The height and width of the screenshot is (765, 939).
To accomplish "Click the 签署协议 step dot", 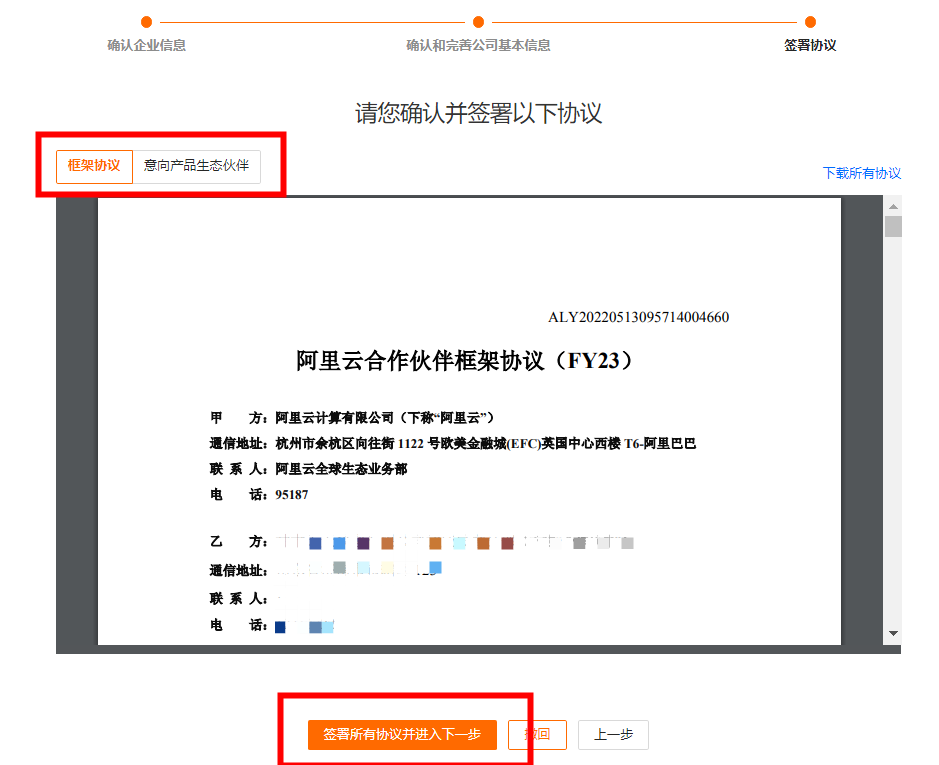I will click(x=810, y=22).
